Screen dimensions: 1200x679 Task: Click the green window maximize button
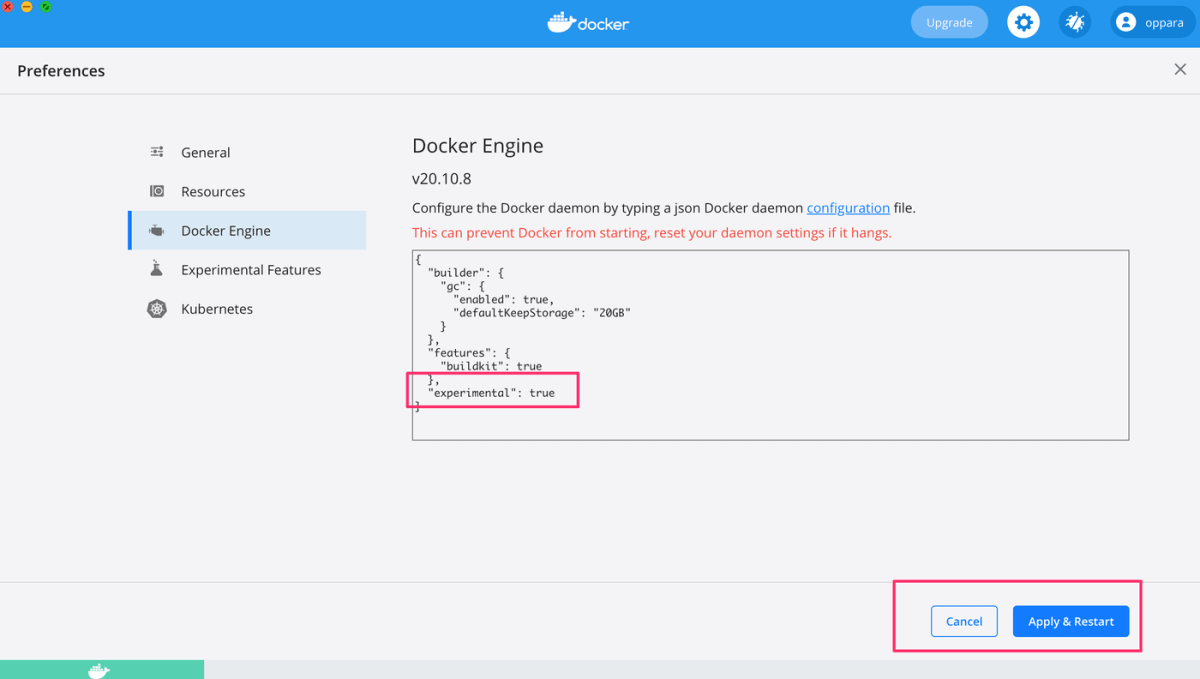click(46, 6)
